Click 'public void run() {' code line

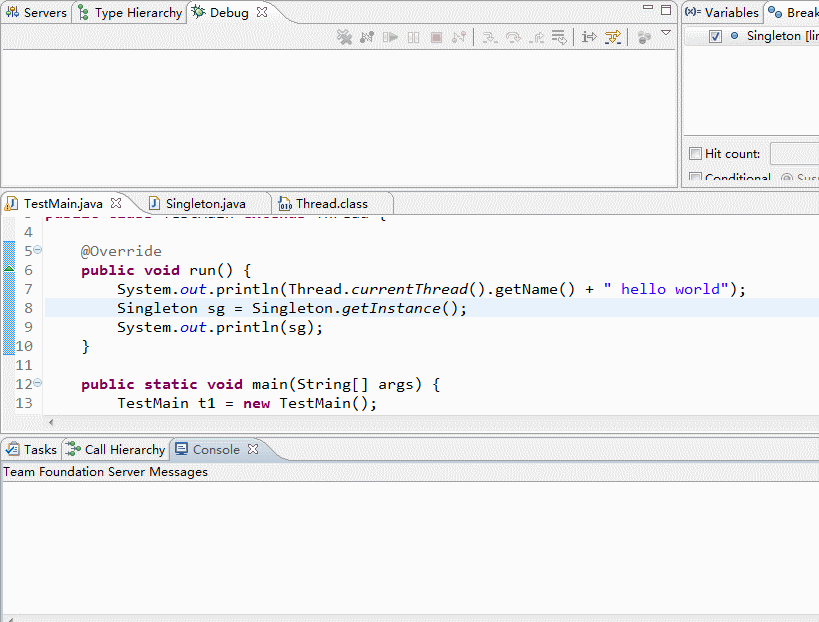[166, 271]
